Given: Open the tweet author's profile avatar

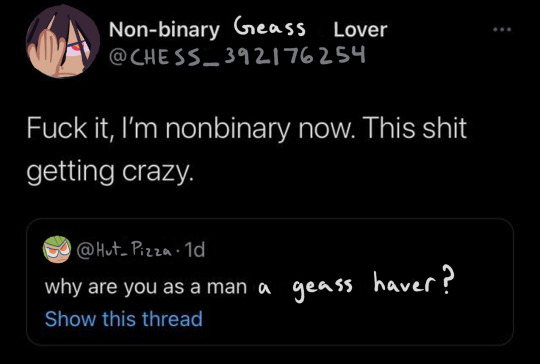Looking at the screenshot, I should 63,42.
